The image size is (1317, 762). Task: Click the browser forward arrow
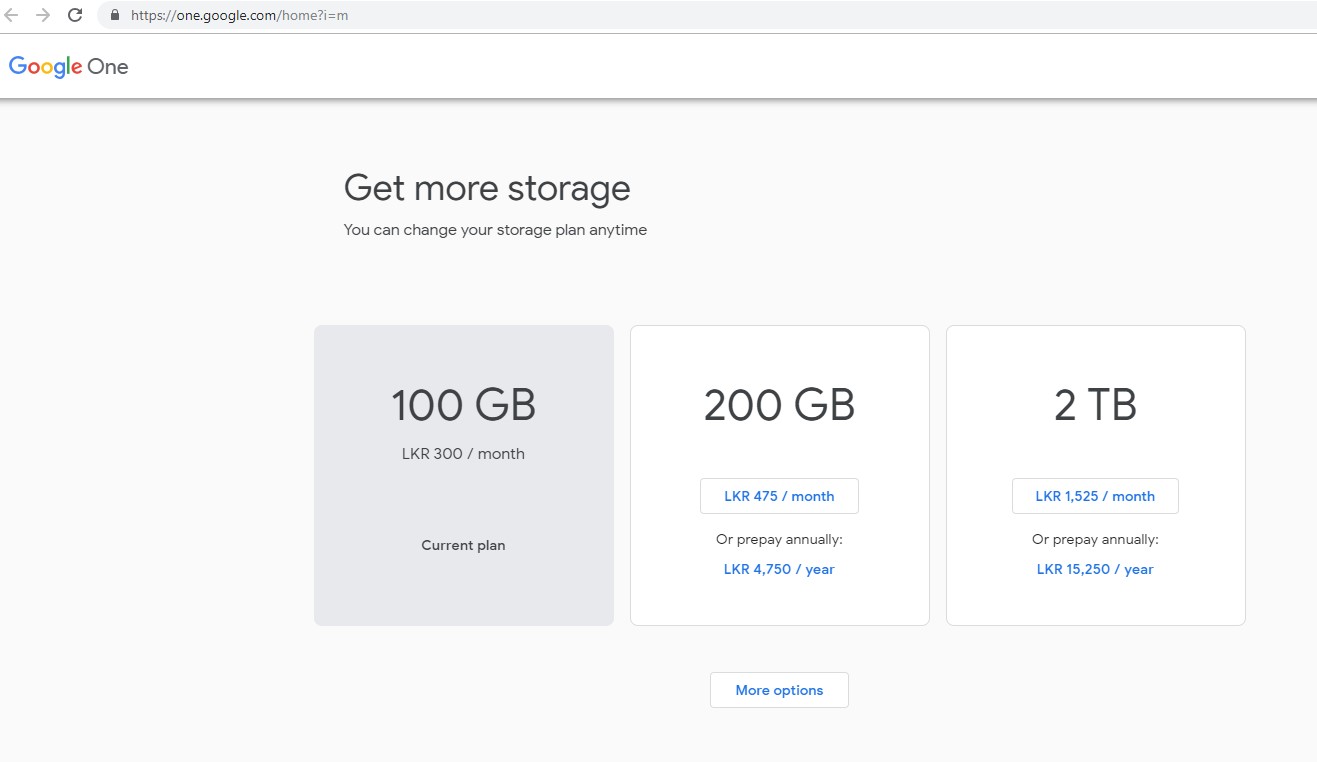42,15
